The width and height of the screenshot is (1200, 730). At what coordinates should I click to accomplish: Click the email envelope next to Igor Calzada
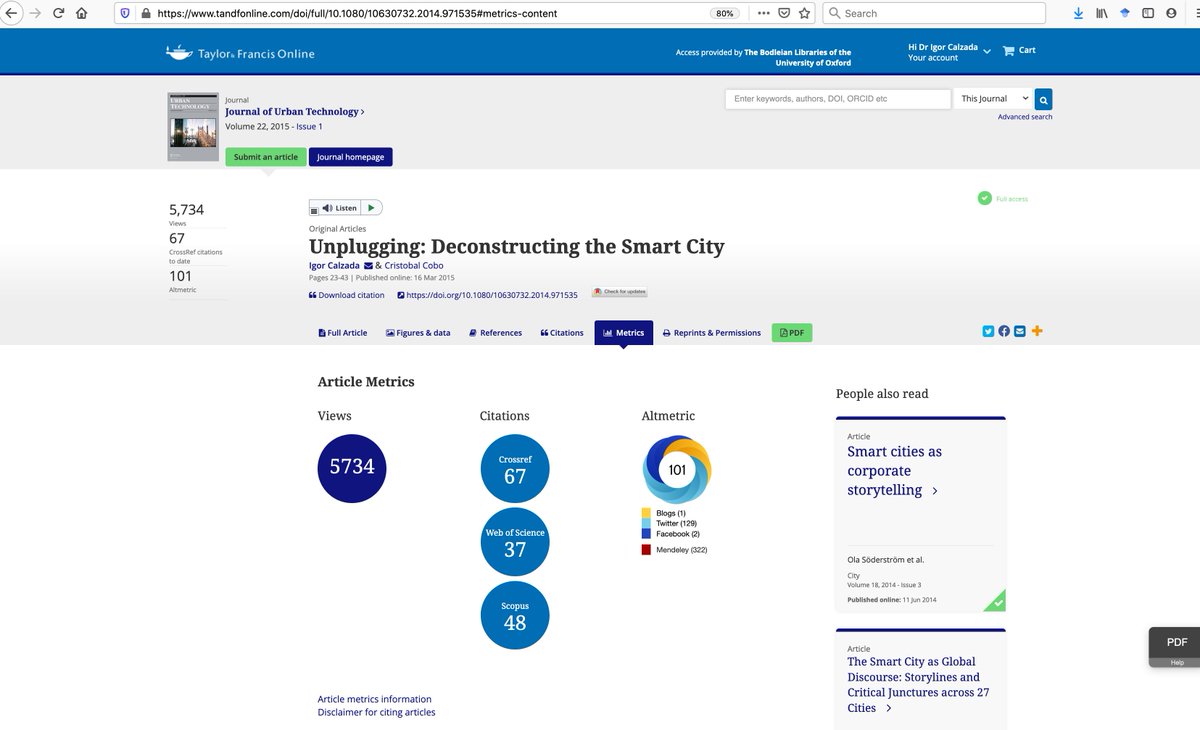[368, 266]
